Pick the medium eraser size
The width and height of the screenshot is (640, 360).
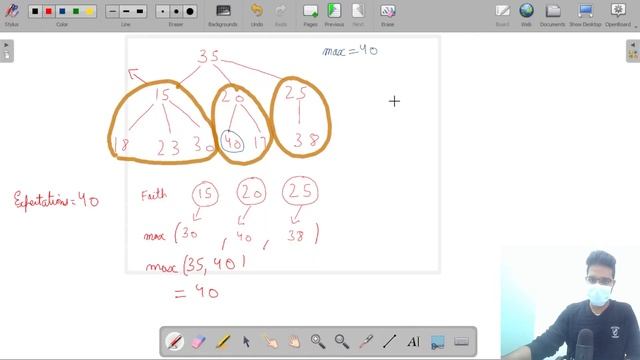[x=176, y=11]
